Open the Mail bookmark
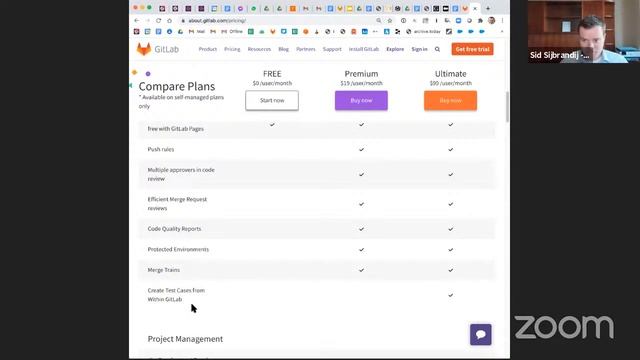 pos(197,31)
